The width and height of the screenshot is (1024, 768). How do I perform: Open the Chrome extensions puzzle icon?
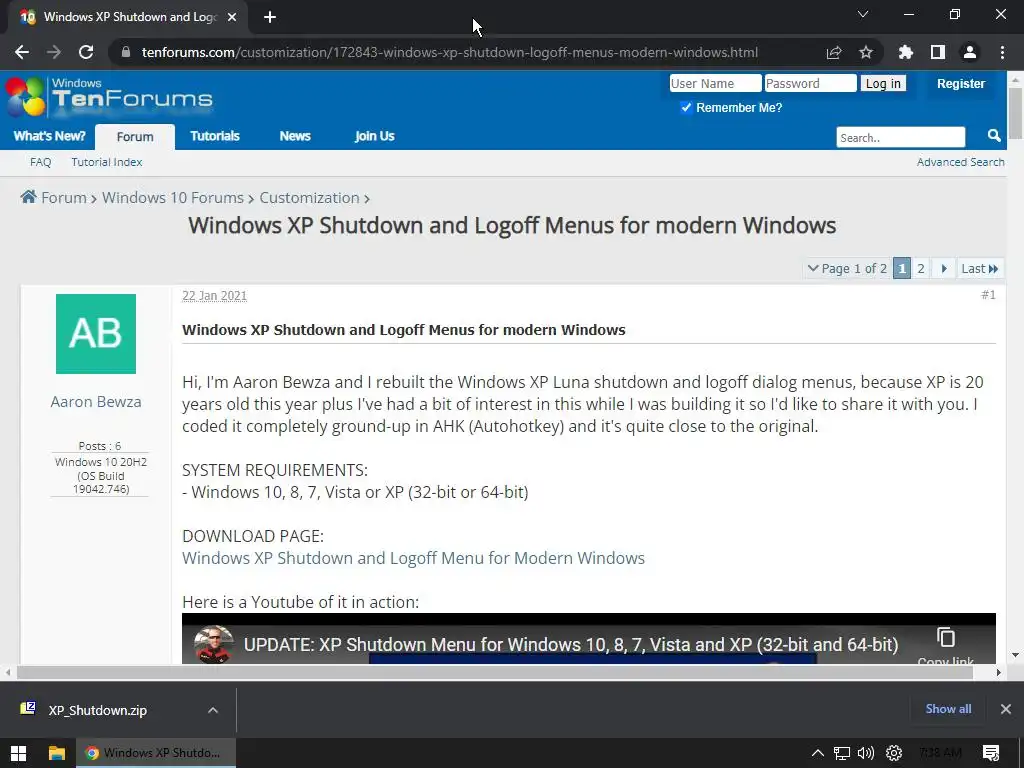tap(906, 52)
